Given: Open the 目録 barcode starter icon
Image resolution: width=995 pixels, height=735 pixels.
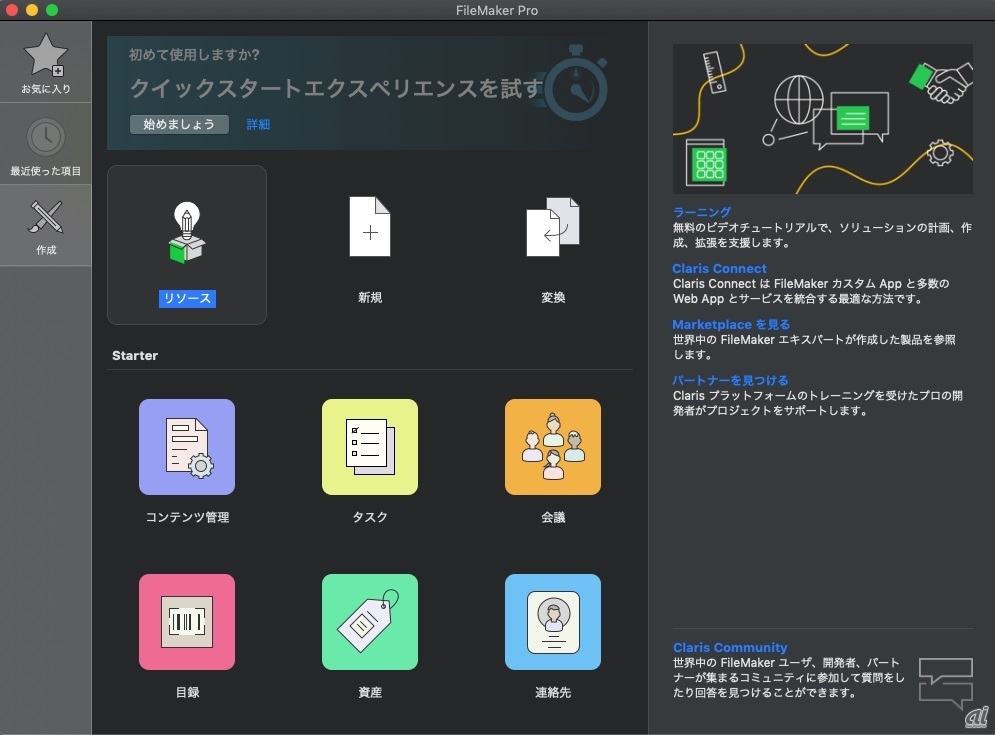Looking at the screenshot, I should (x=187, y=622).
